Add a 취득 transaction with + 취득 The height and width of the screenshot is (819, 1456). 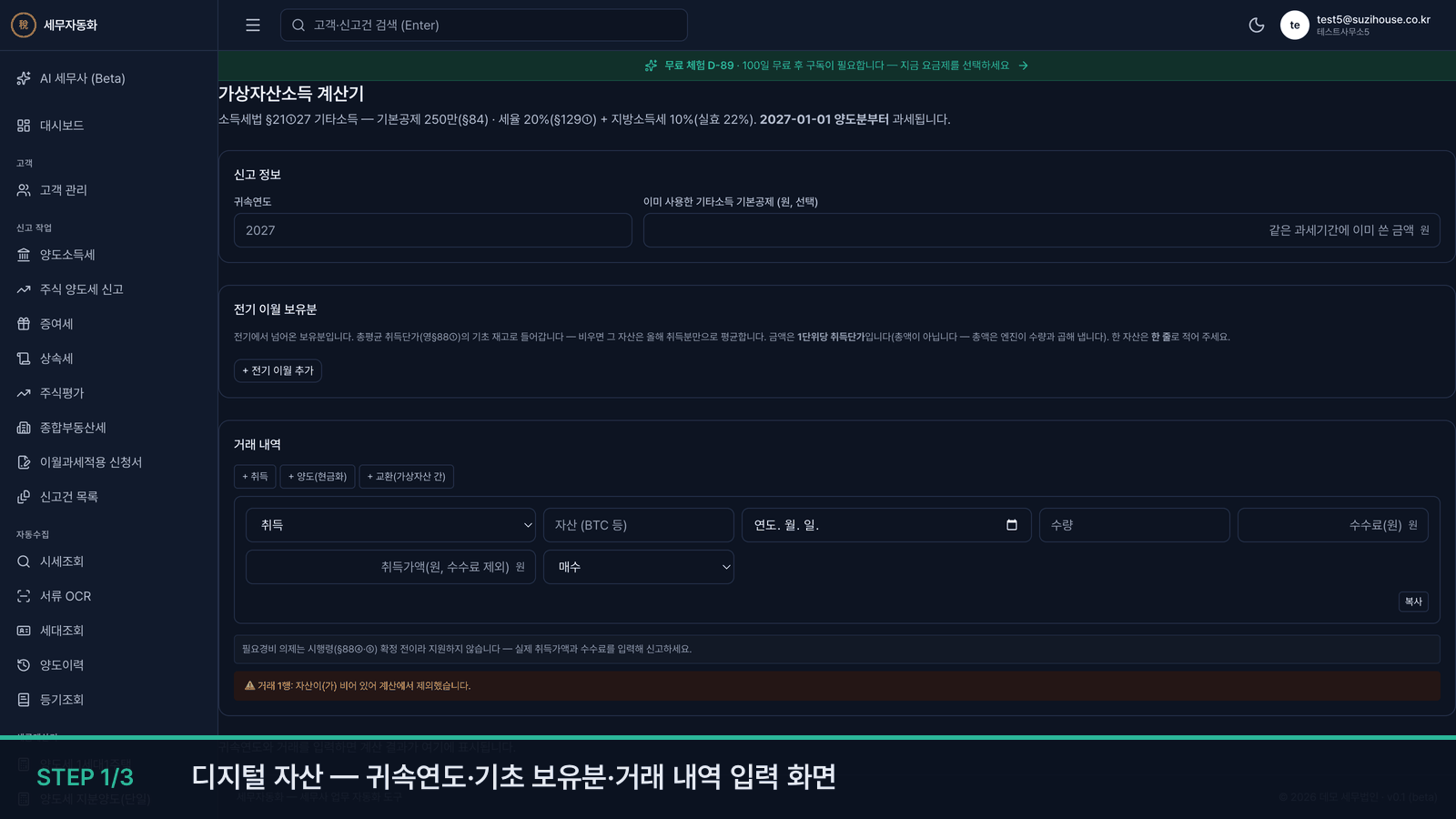255,477
